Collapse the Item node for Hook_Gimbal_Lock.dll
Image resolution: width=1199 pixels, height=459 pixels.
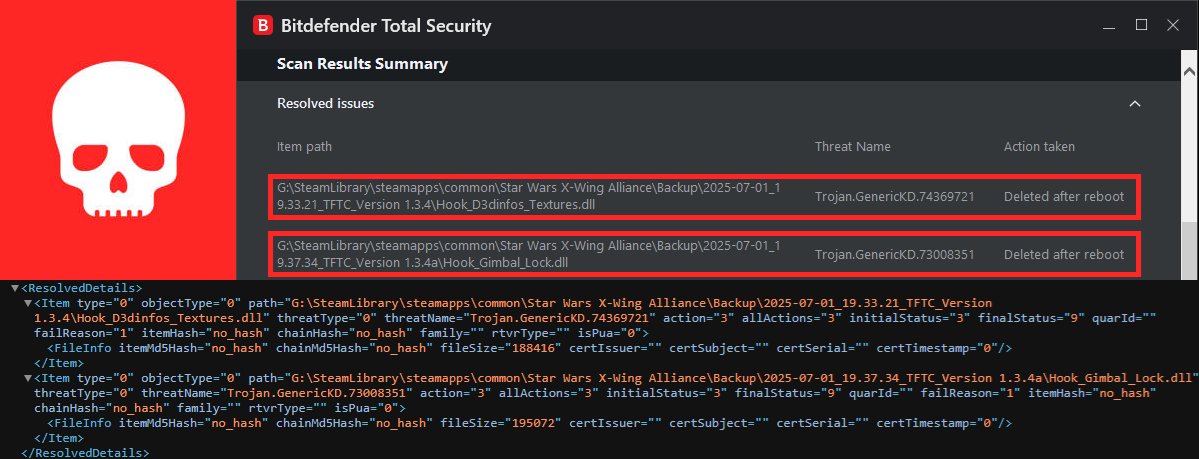(28, 378)
